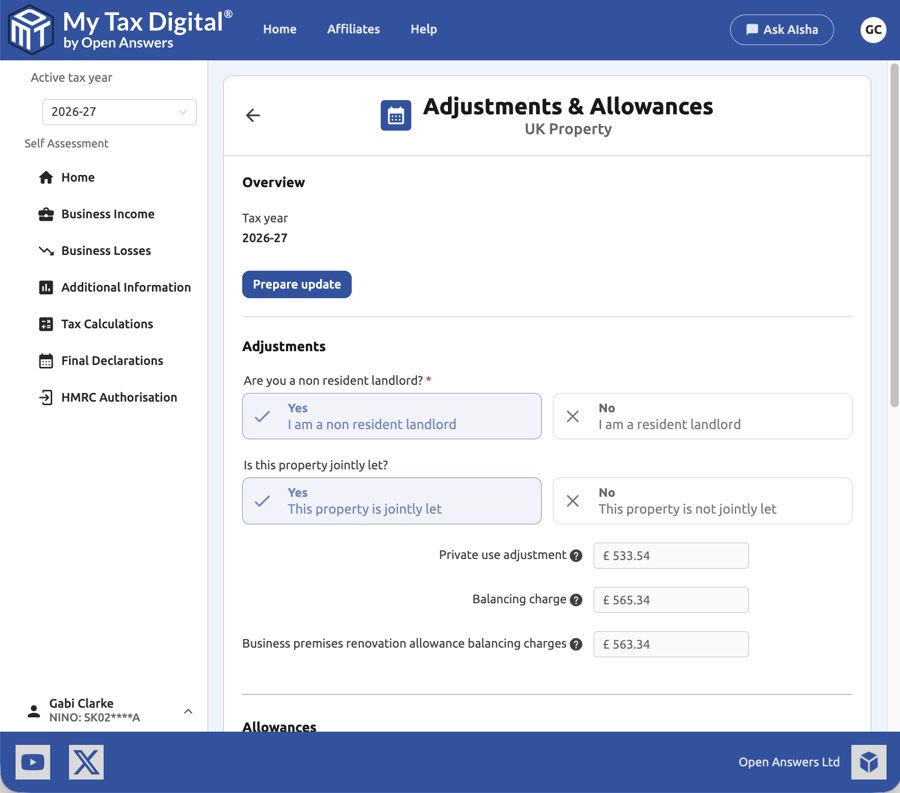Open the active tax year dropdown
The width and height of the screenshot is (900, 793).
pyautogui.click(x=119, y=112)
